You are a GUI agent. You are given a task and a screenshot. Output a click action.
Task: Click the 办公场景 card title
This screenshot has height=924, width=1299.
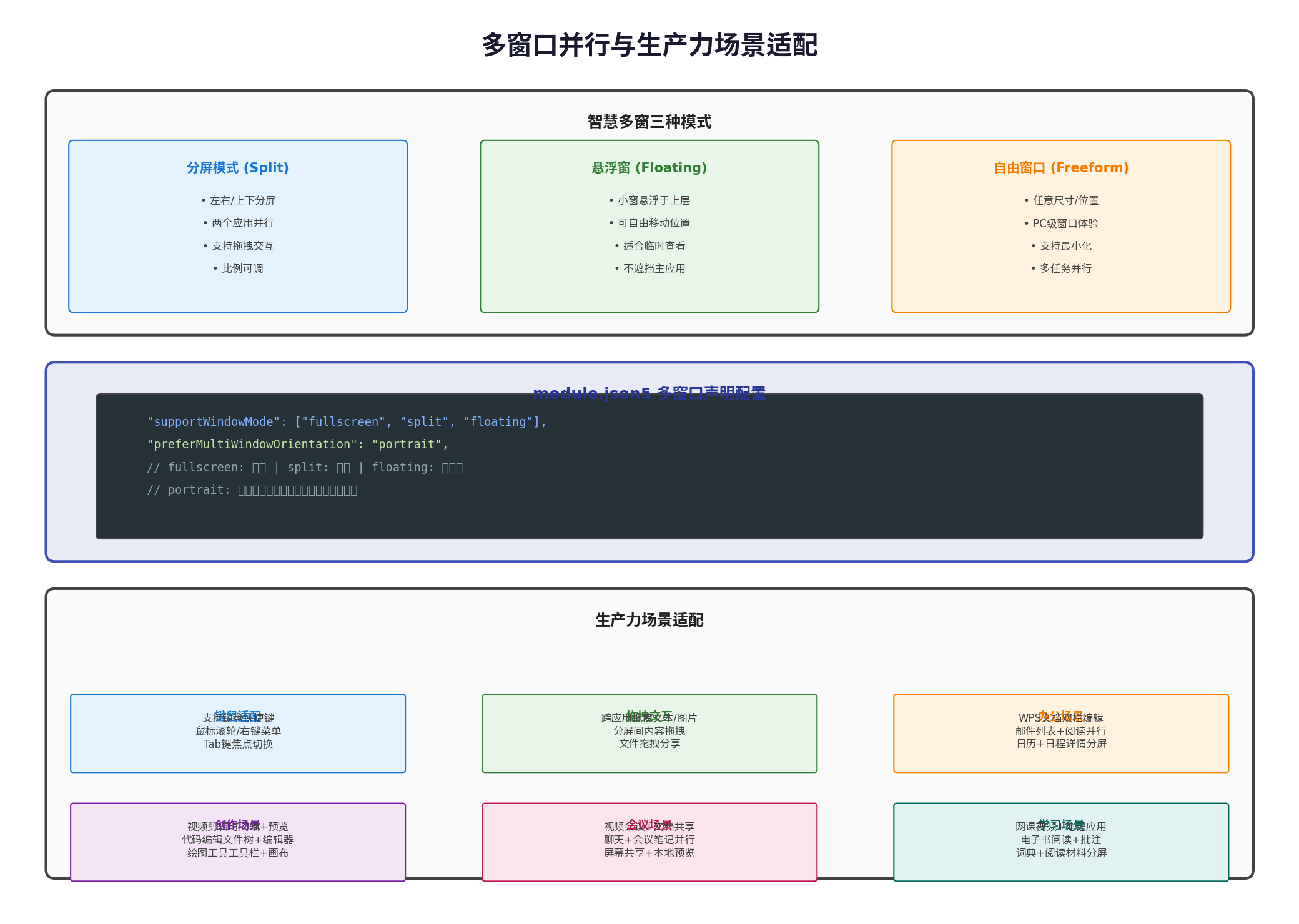point(1061,716)
